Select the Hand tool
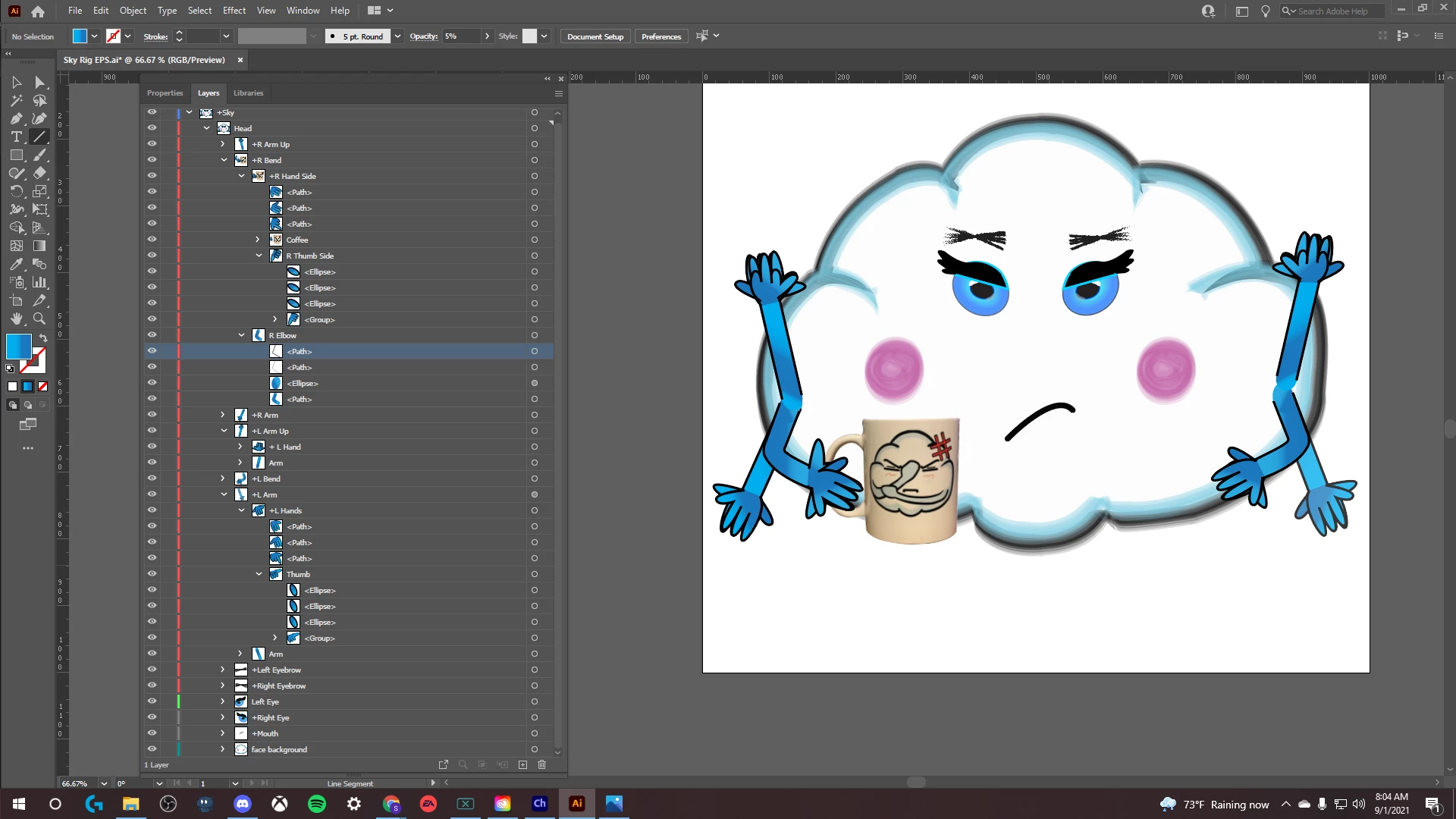This screenshot has height=819, width=1456. point(16,318)
